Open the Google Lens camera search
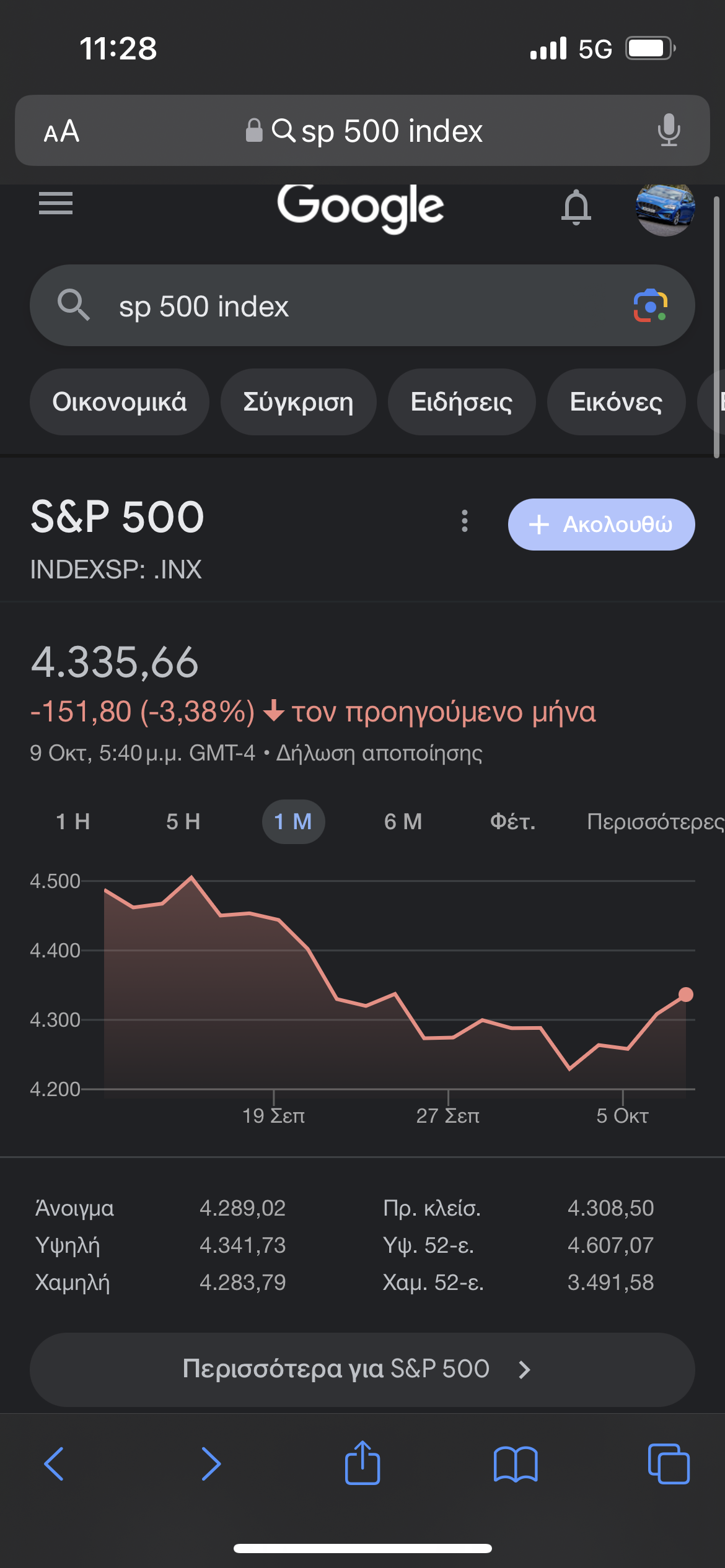This screenshot has height=1568, width=725. [x=650, y=306]
